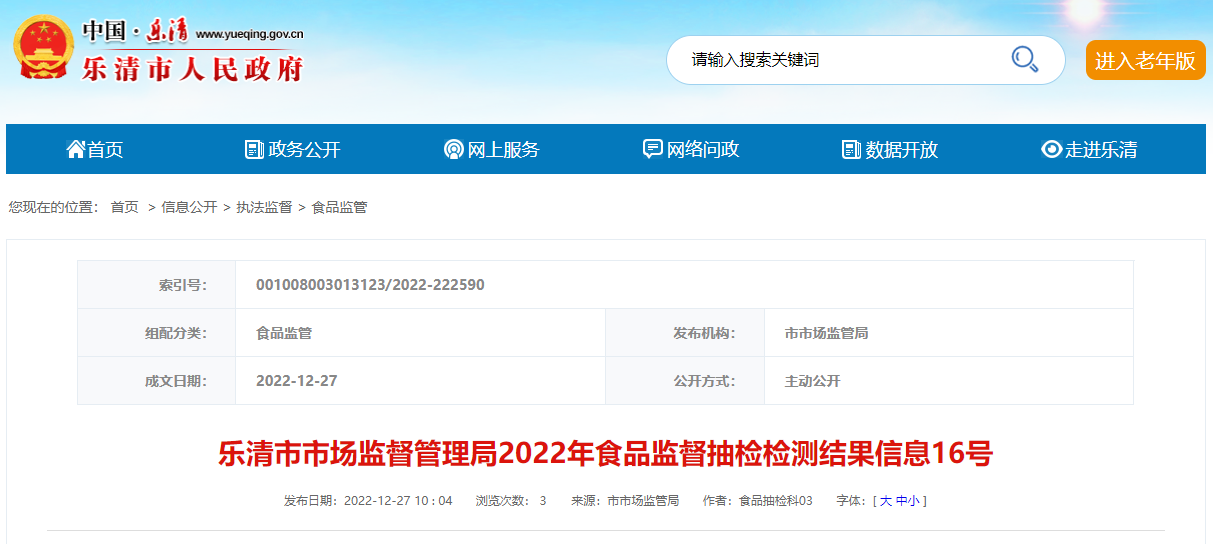Click the 网上服务 fingerprint-style icon
The height and width of the screenshot is (544, 1213).
pyautogui.click(x=453, y=149)
